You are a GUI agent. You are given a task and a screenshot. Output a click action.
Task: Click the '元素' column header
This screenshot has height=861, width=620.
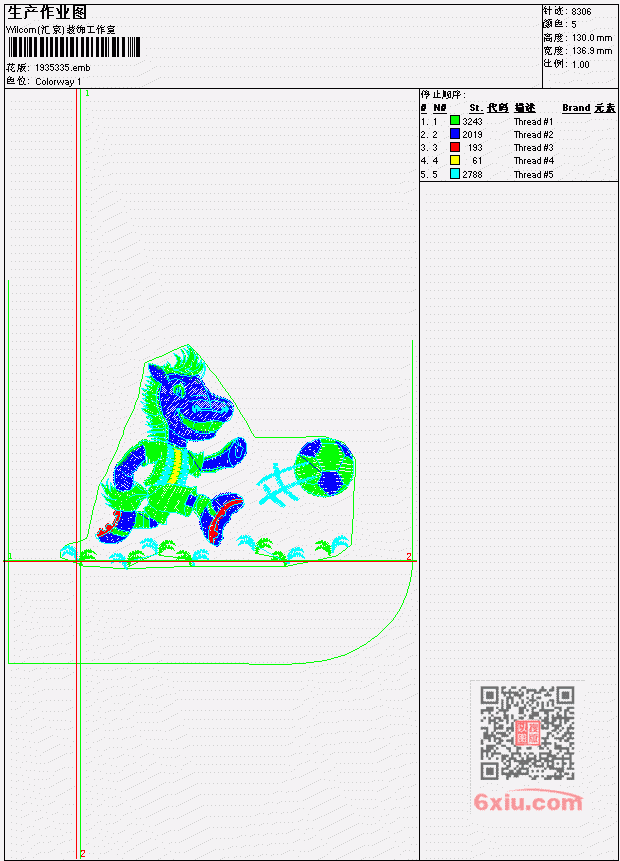605,108
